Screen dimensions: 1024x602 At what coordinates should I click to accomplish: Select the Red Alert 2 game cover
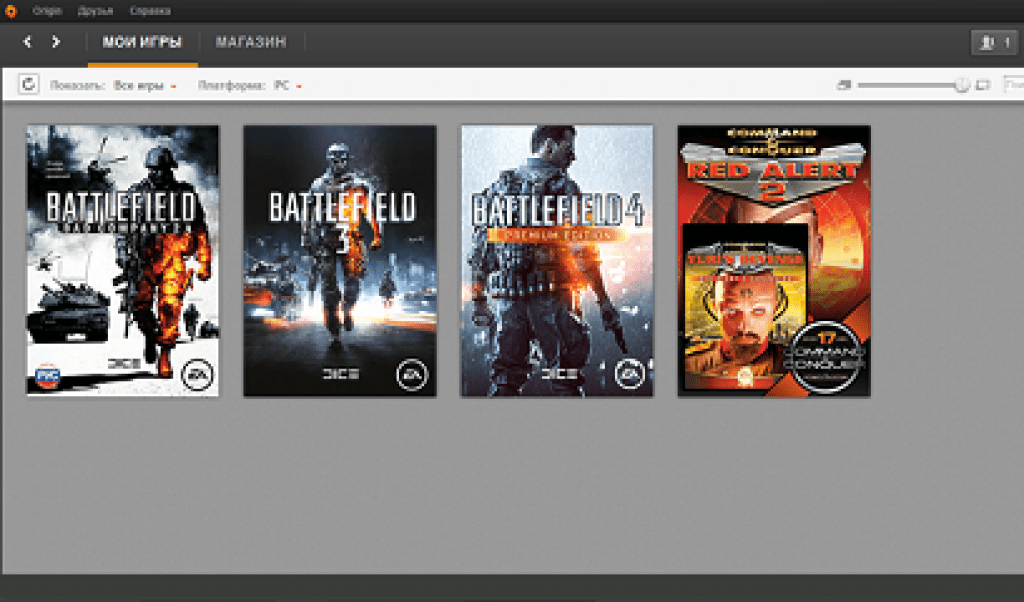point(773,260)
